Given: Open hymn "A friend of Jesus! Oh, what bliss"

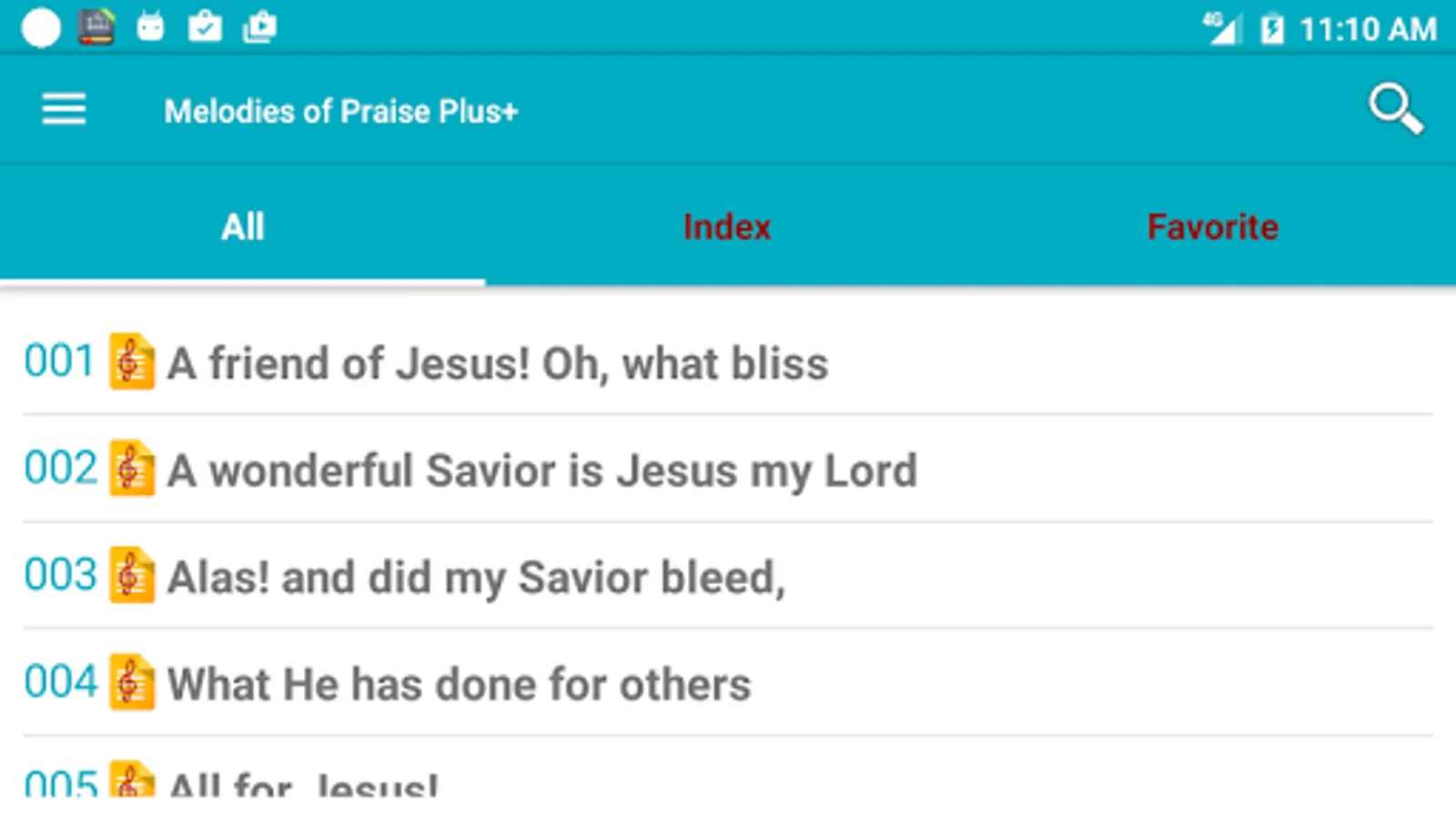Looking at the screenshot, I should click(498, 363).
